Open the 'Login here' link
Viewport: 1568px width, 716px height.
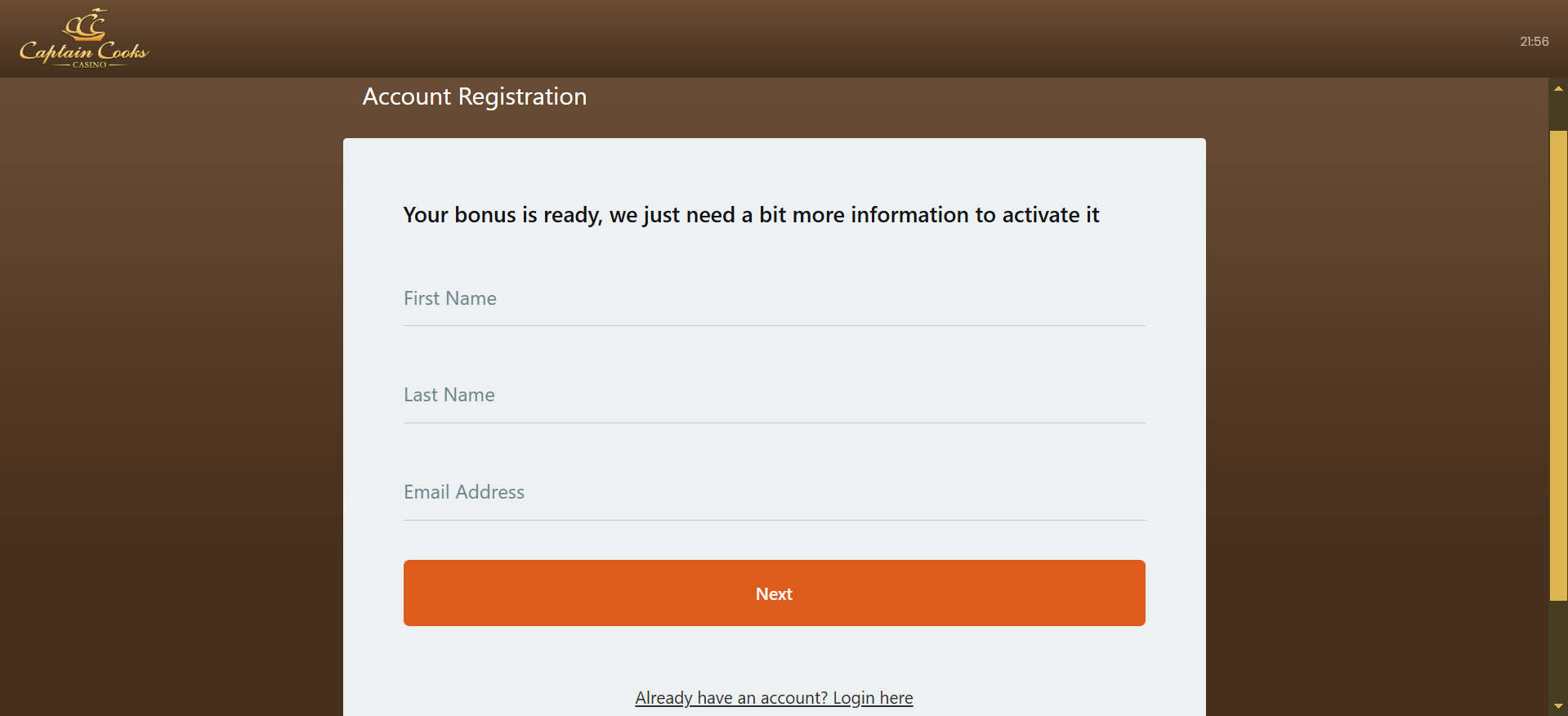click(872, 698)
